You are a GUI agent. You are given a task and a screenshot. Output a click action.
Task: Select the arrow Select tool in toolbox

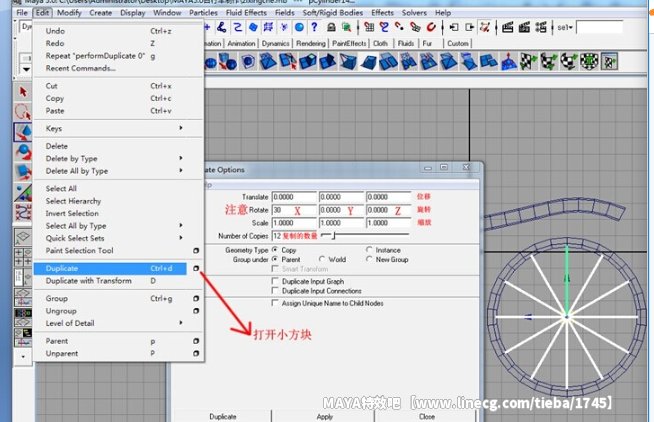click(x=23, y=91)
